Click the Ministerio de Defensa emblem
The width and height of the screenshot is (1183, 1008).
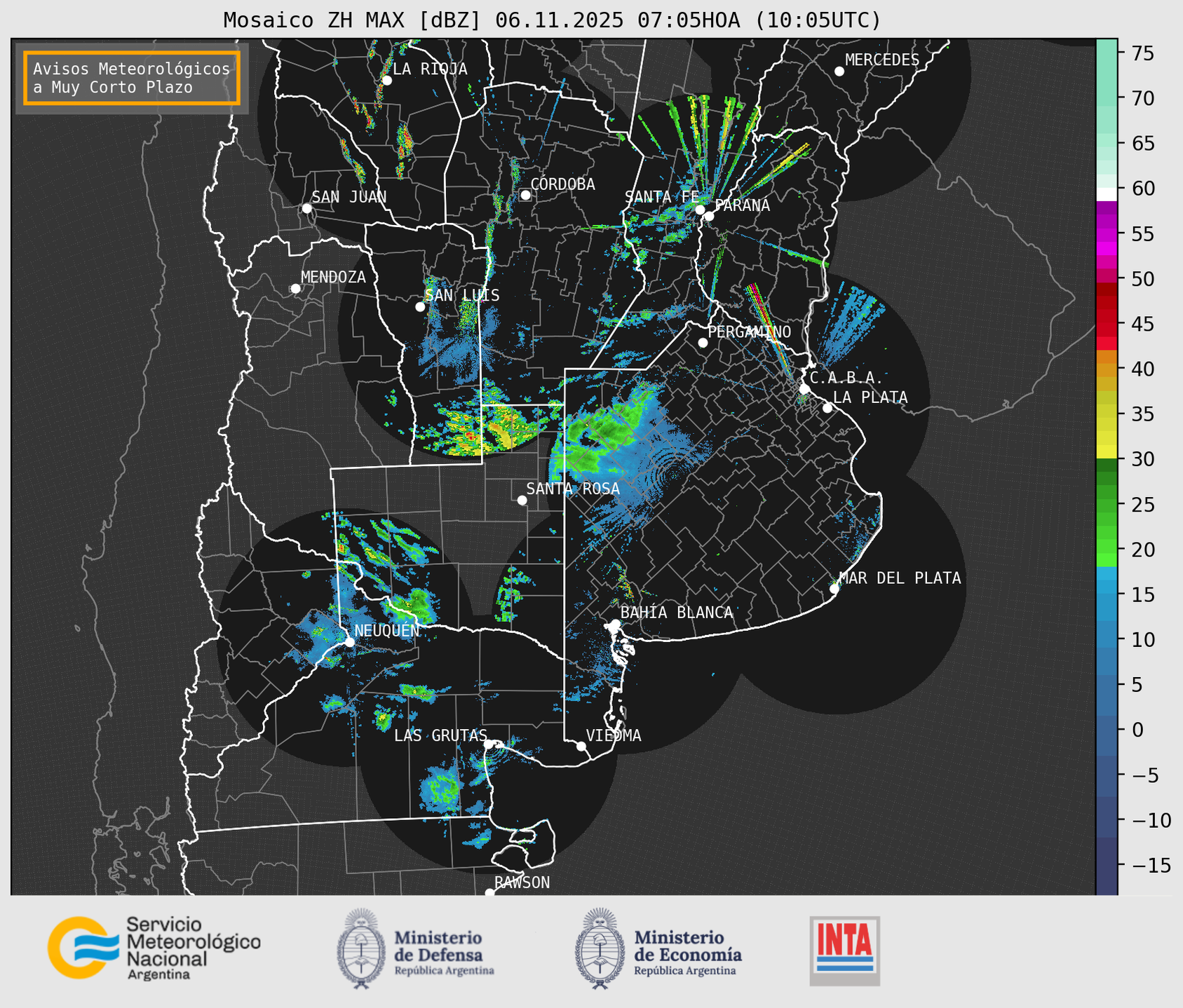coord(361,948)
